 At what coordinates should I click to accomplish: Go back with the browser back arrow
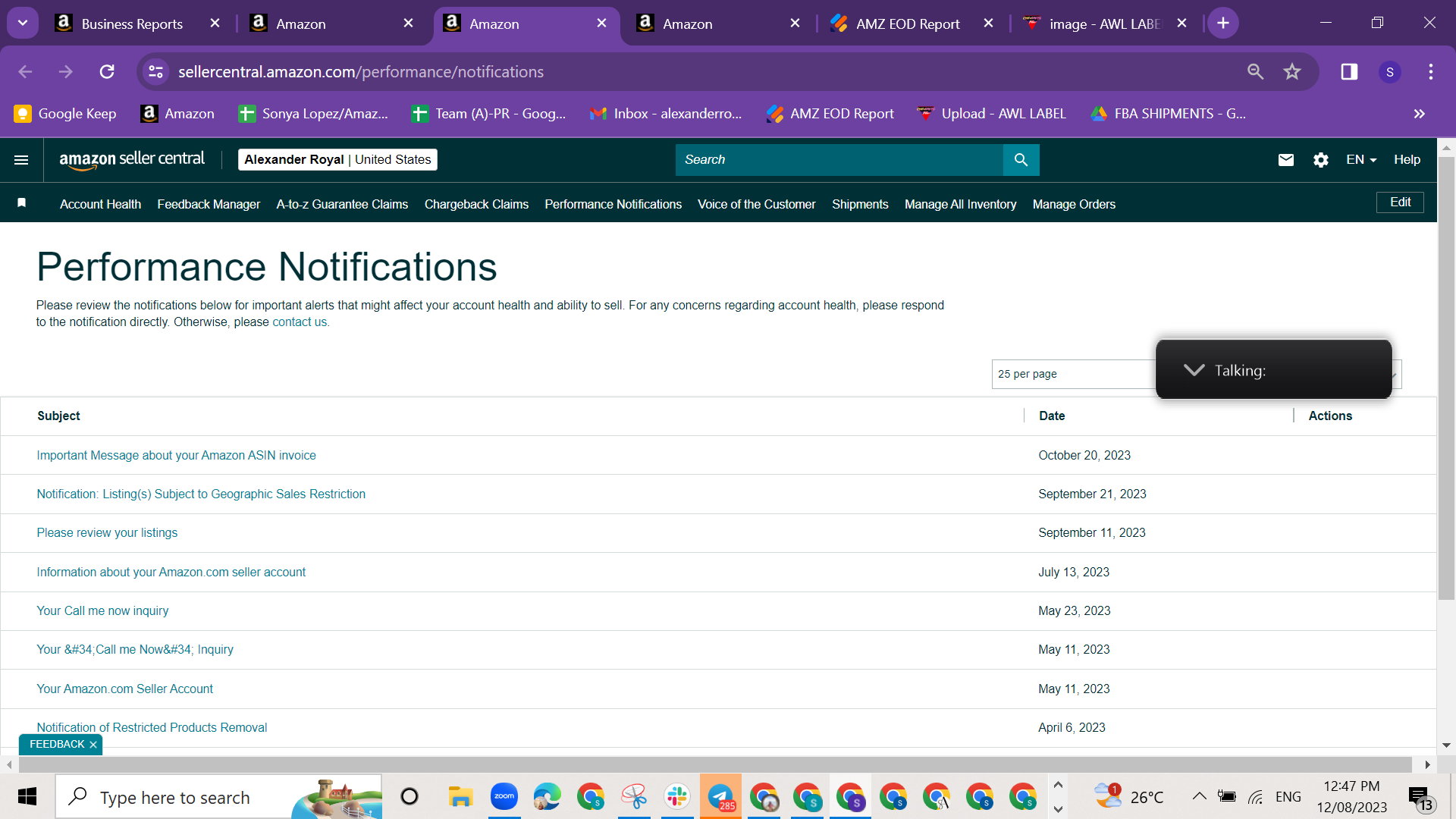point(25,72)
